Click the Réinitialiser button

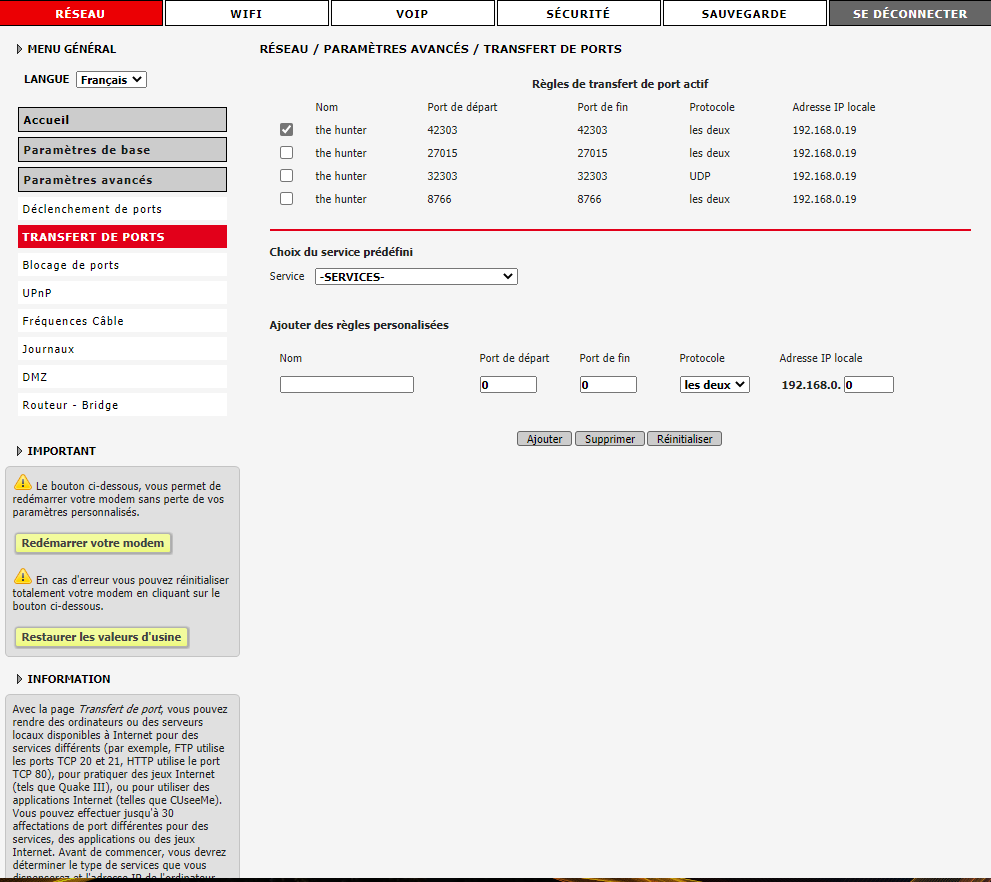click(684, 439)
